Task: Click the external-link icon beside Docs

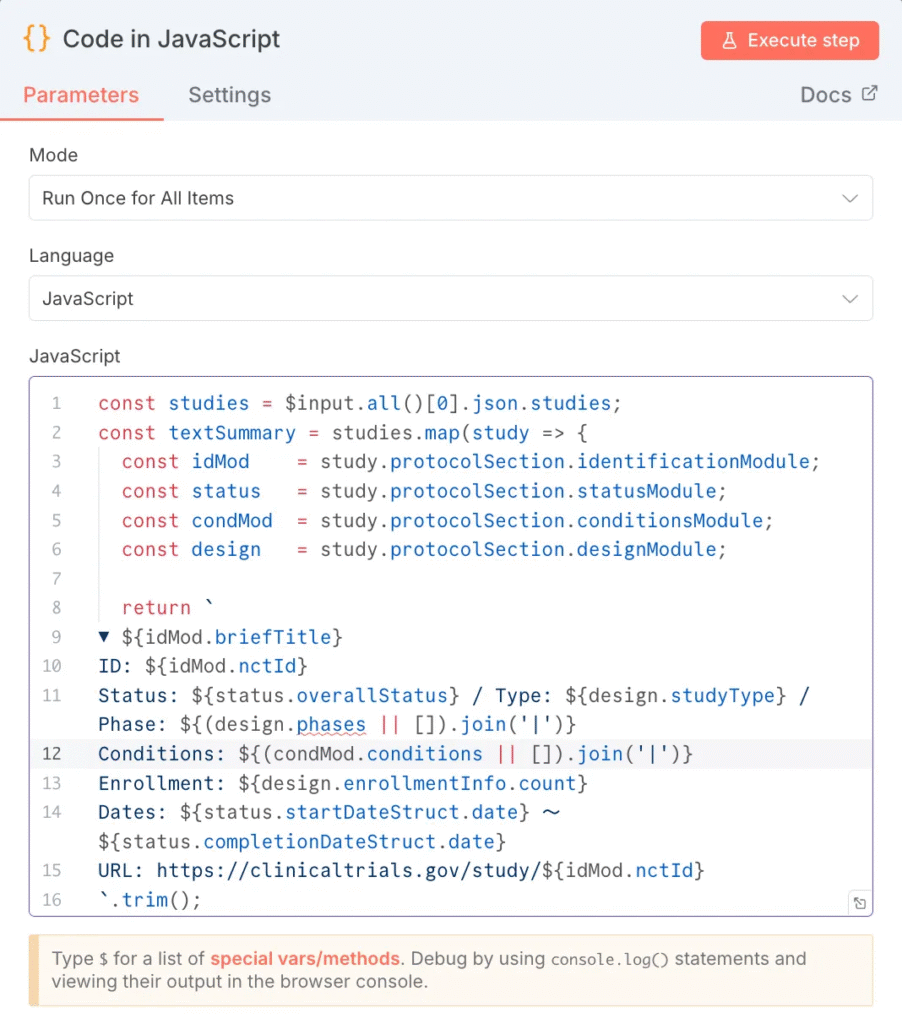Action: (x=869, y=93)
